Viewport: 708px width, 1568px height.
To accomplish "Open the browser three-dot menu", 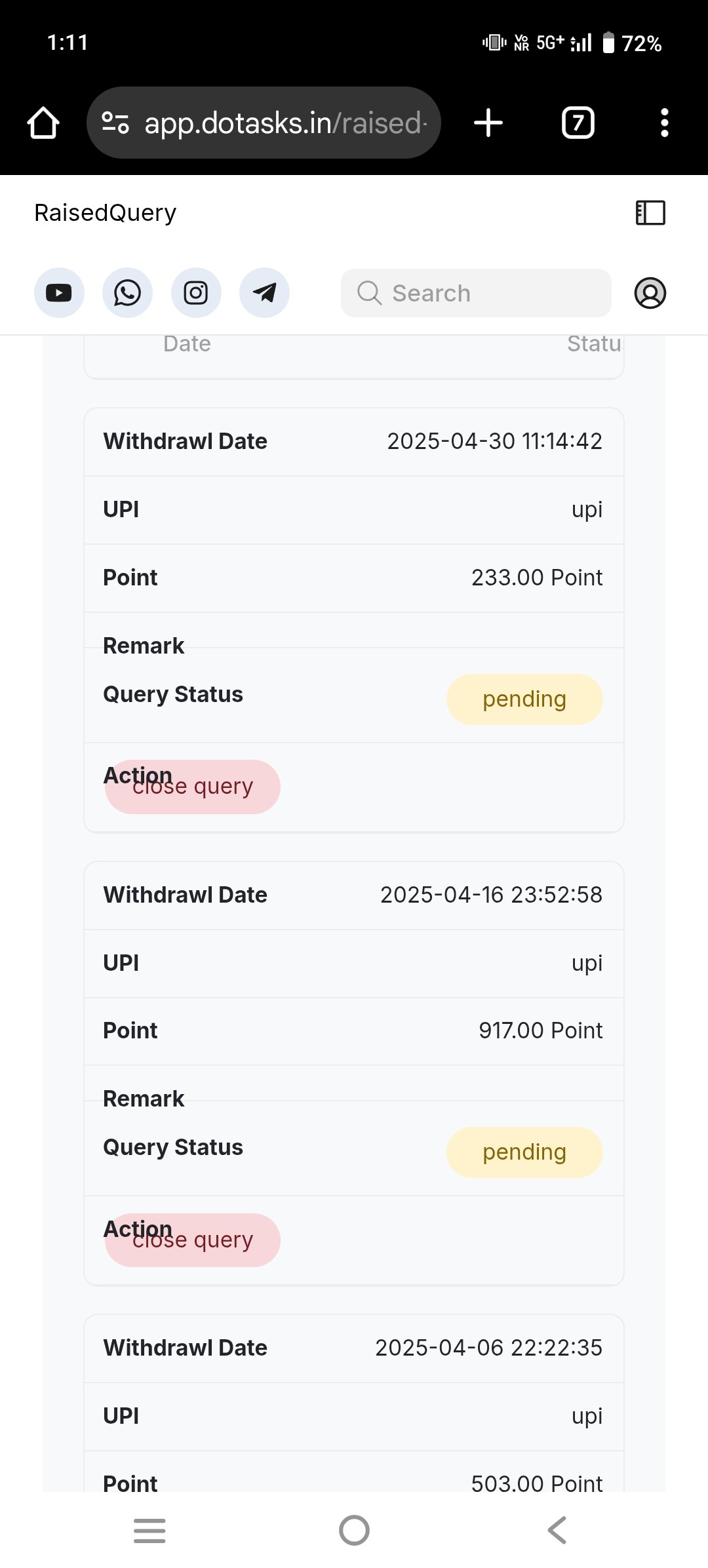I will tap(665, 123).
